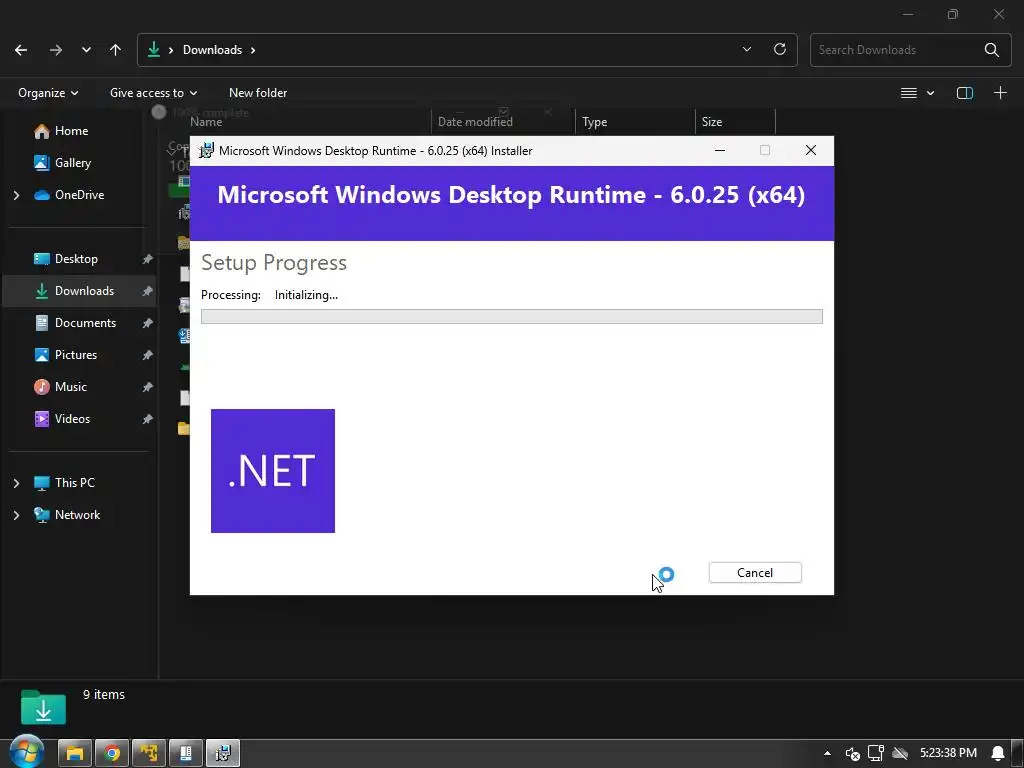Click the pin icon beside Documents

click(x=148, y=323)
